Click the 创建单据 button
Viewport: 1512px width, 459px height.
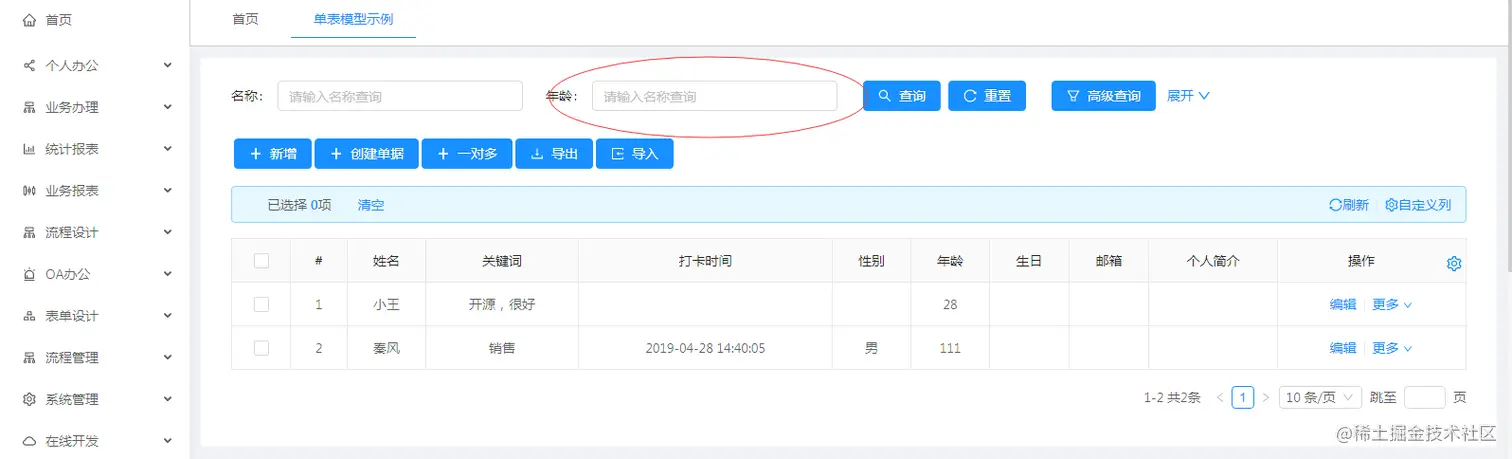click(367, 154)
